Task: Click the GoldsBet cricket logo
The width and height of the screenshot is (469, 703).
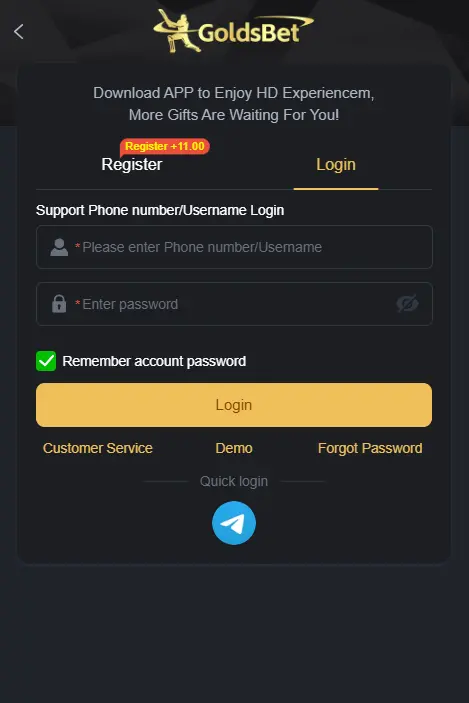Action: tap(233, 31)
